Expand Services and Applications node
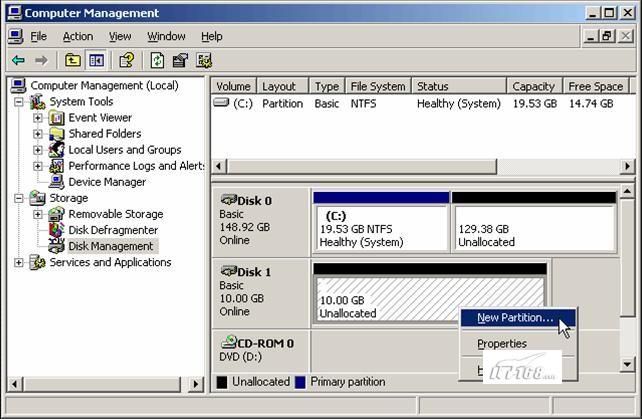Screen dimensions: 642x419 [x=19, y=262]
